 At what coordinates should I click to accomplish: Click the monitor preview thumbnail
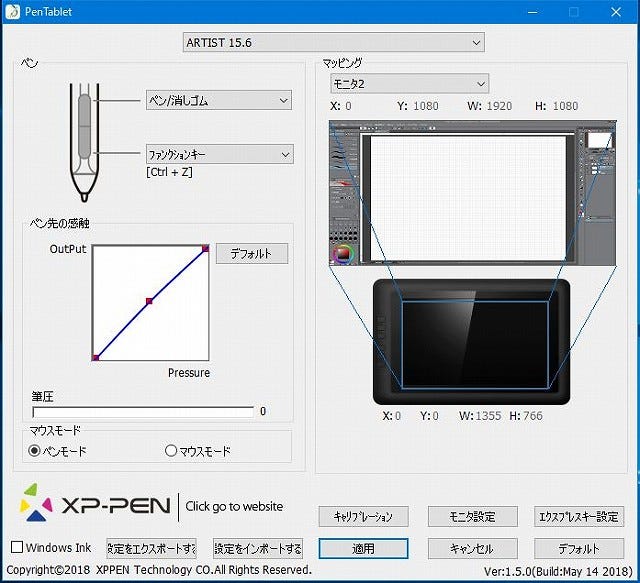(473, 193)
